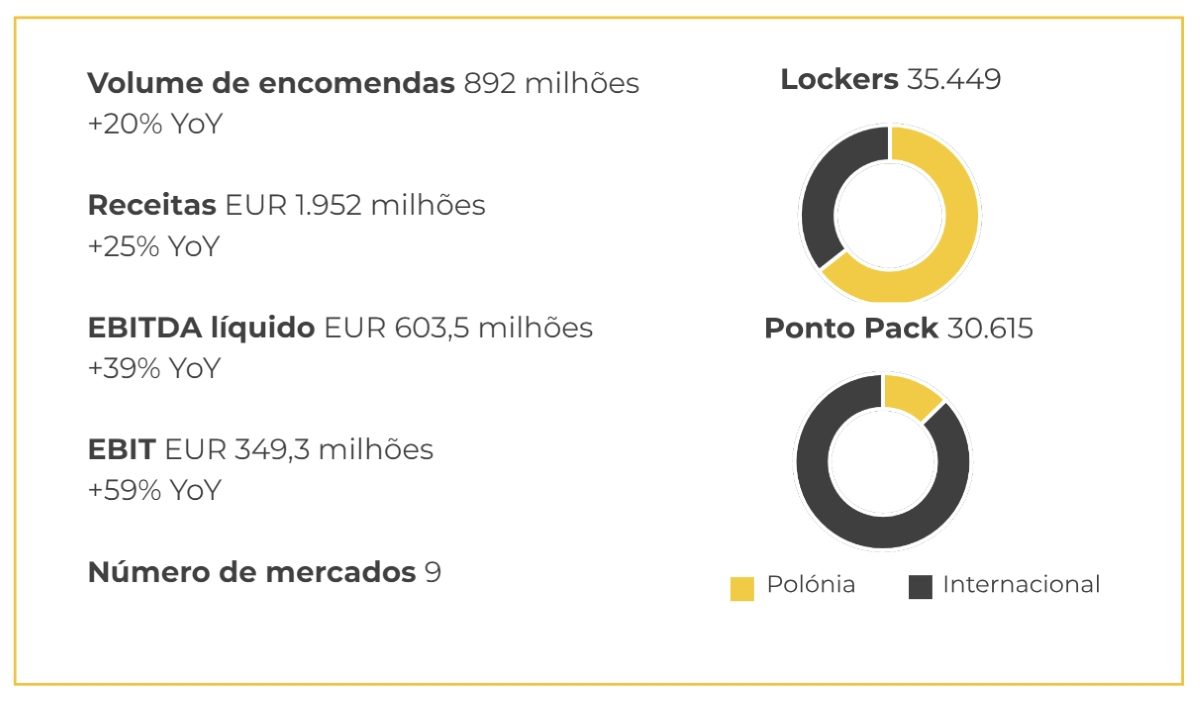Click the 35.449 lockers count
The image size is (1200, 704).
[x=954, y=80]
